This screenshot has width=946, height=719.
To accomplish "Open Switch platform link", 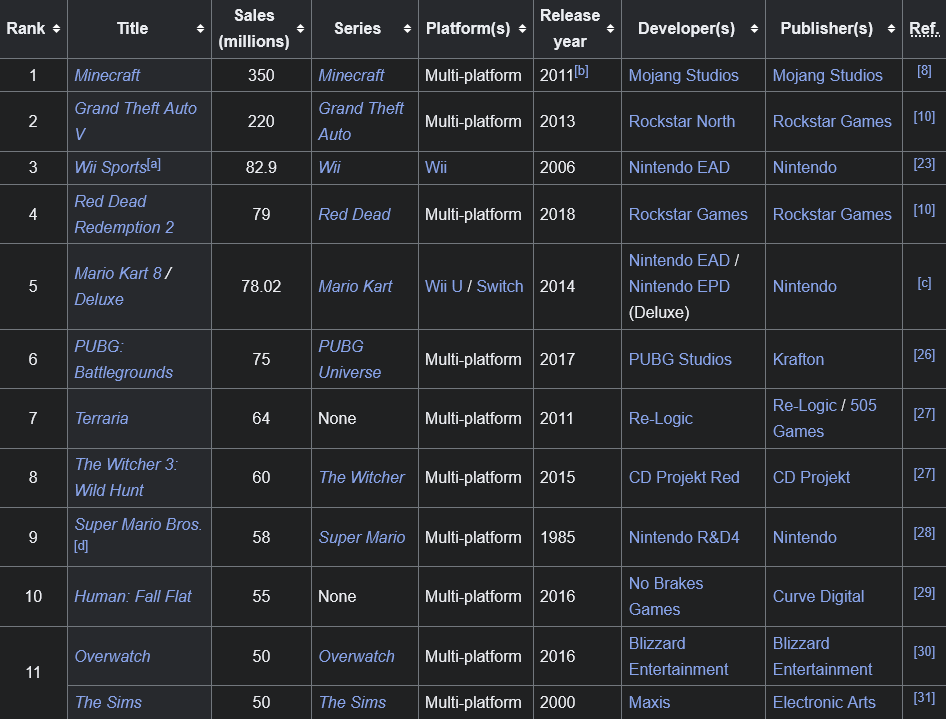I will coord(500,287).
